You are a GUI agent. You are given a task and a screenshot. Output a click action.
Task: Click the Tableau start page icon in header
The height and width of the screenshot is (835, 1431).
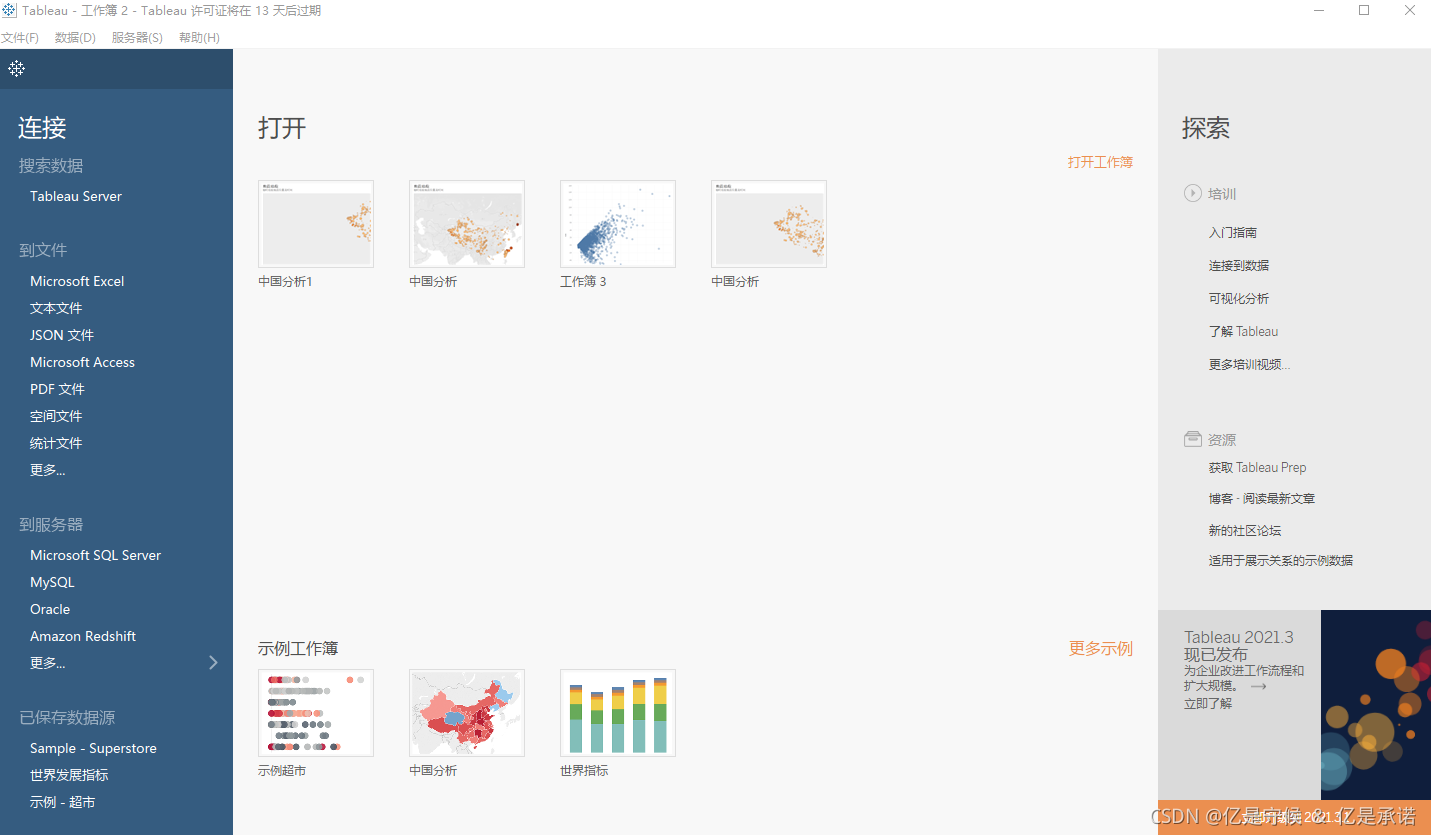click(x=16, y=68)
